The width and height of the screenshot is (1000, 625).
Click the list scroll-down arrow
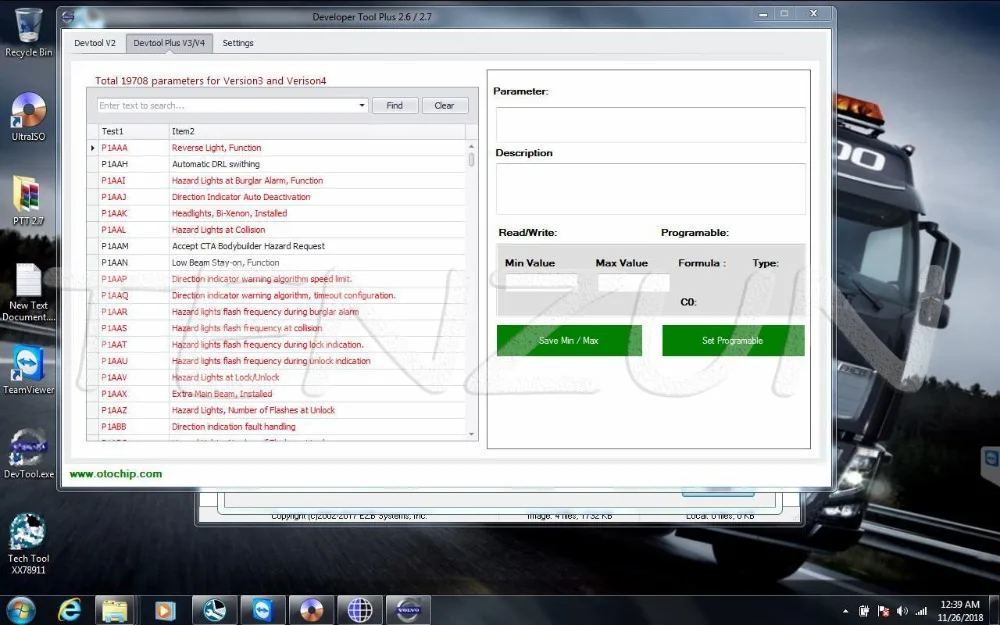[x=471, y=434]
